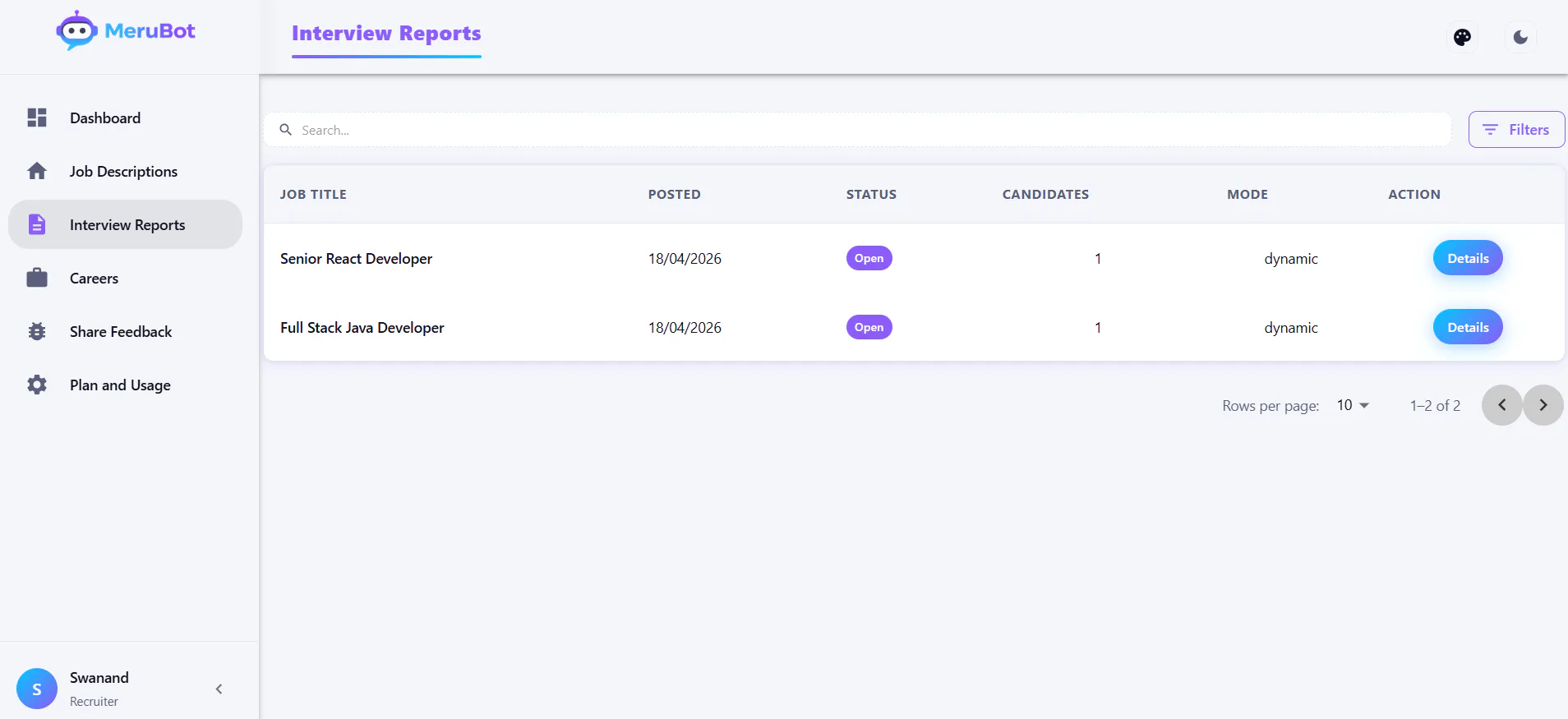Open Careers from the sidebar
The height and width of the screenshot is (719, 1568).
125,278
